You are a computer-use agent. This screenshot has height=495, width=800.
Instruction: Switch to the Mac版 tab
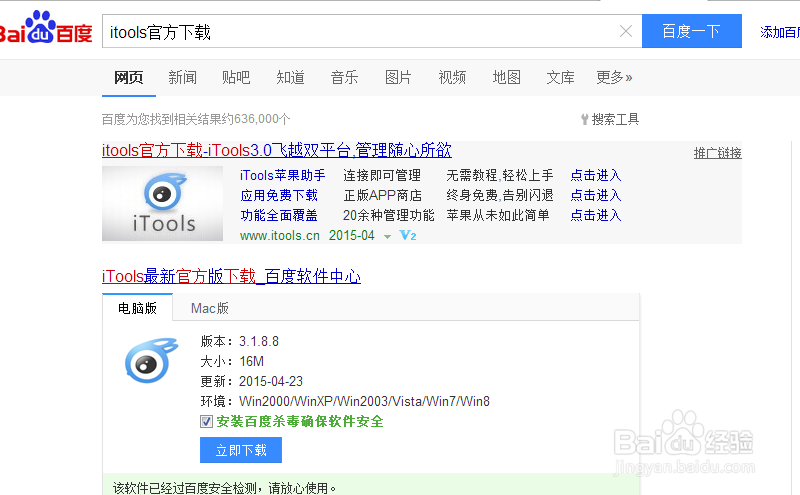[210, 308]
